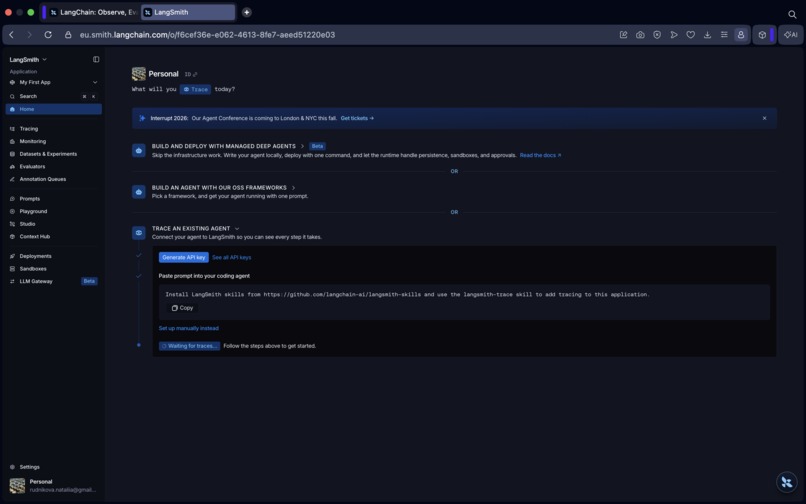Open the Personal account menu at bottom
Image resolution: width=806 pixels, height=504 pixels.
pos(53,485)
